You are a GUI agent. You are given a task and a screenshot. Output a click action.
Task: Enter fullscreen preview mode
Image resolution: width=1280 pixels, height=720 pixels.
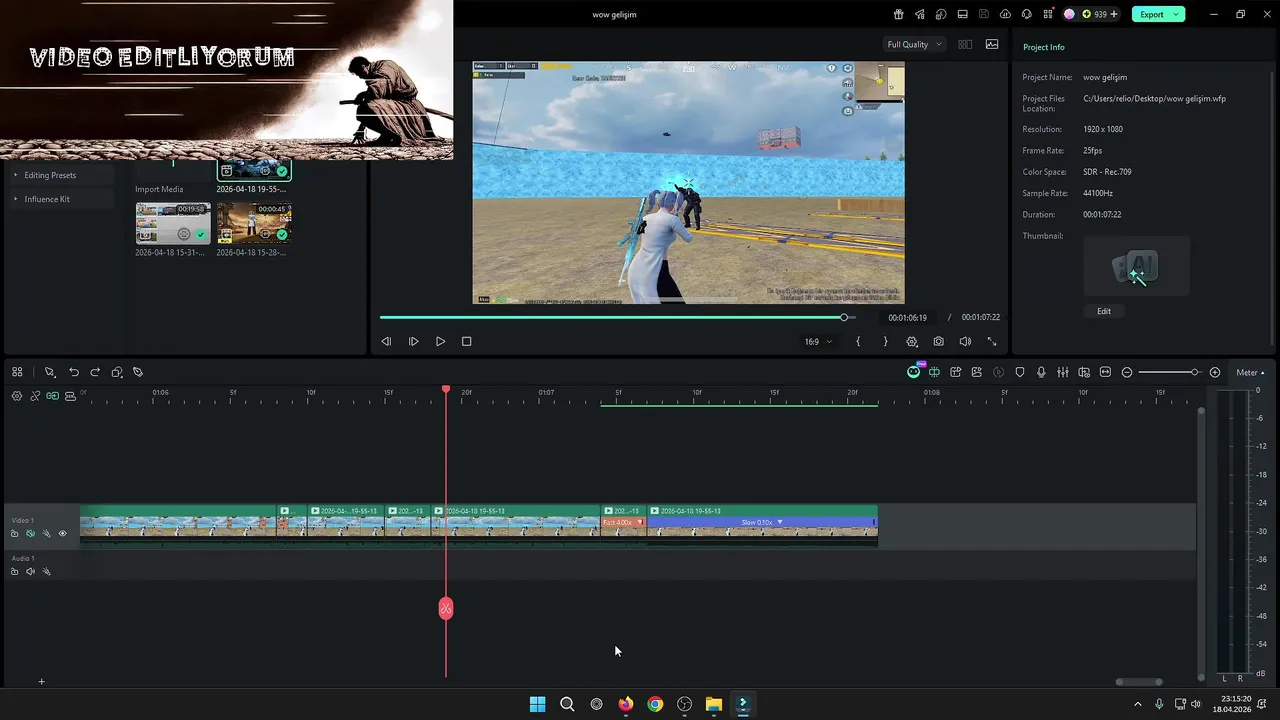[992, 341]
